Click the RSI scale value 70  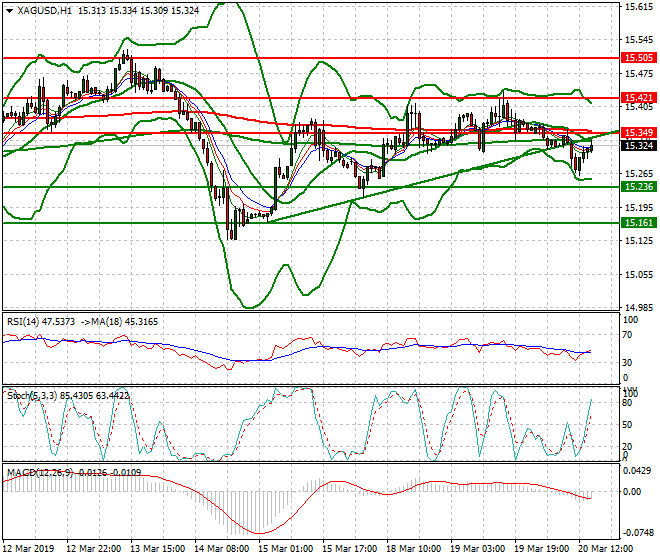(x=627, y=335)
